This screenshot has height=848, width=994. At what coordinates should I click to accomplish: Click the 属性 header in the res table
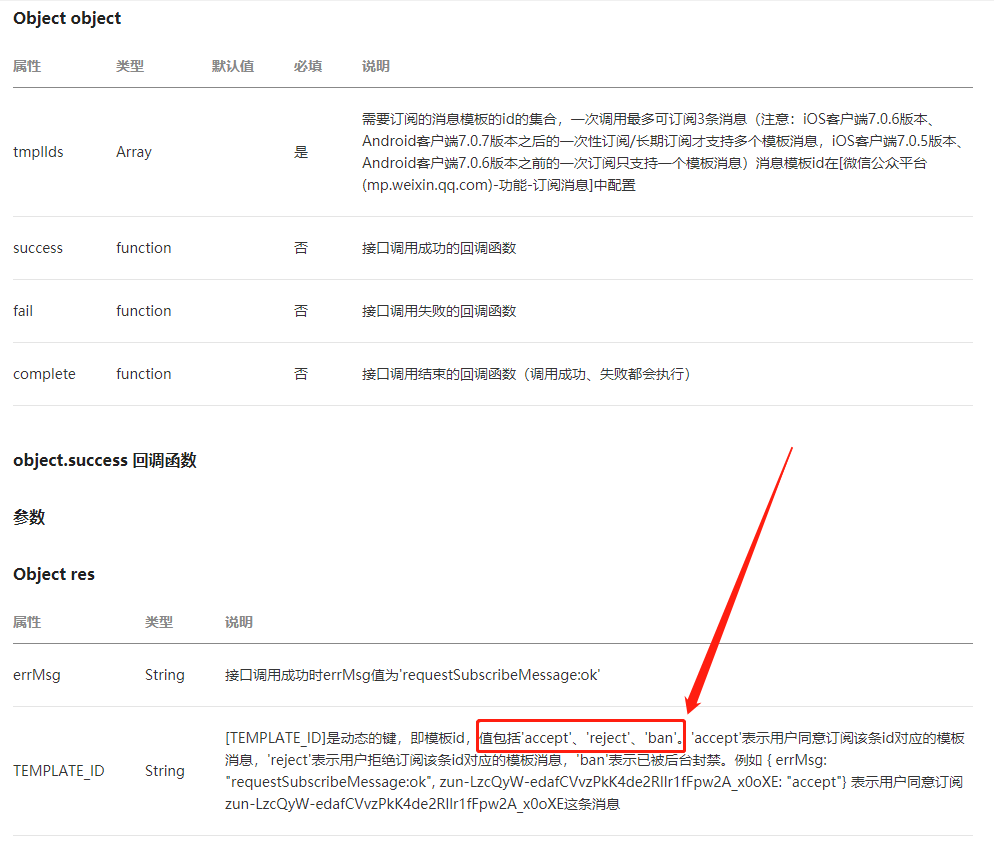(27, 622)
